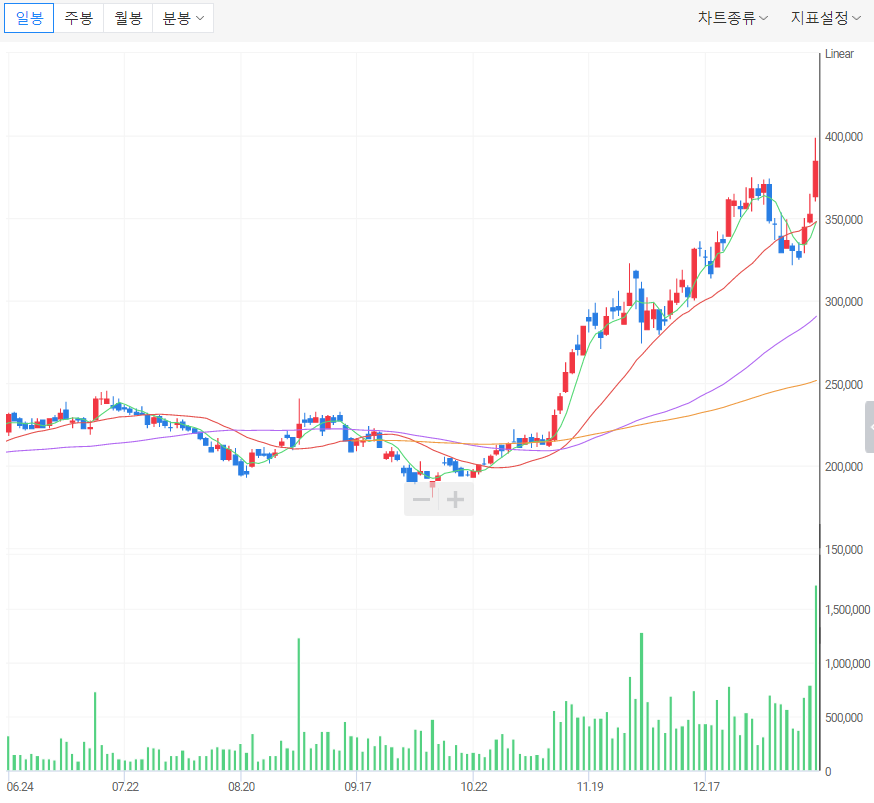Viewport: 874px width, 803px height.
Task: Click the 500,000 volume axis label
Action: tap(843, 718)
